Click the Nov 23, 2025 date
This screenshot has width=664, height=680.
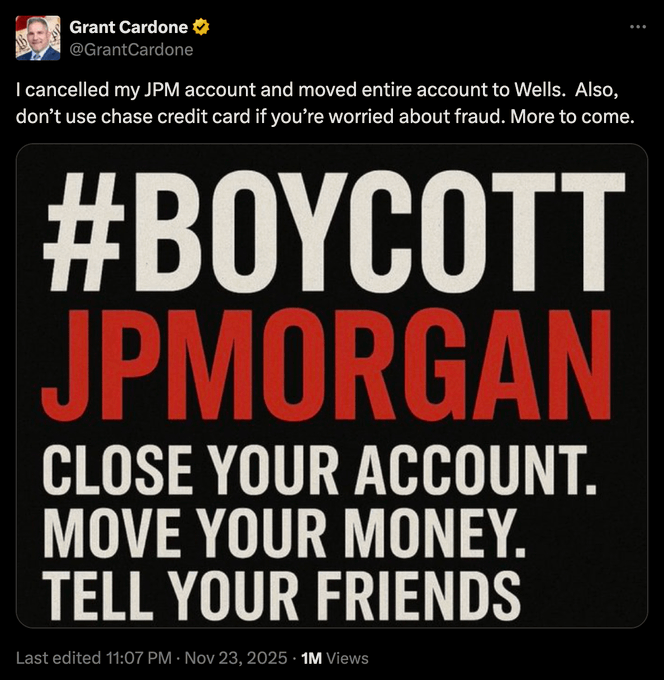coord(236,658)
